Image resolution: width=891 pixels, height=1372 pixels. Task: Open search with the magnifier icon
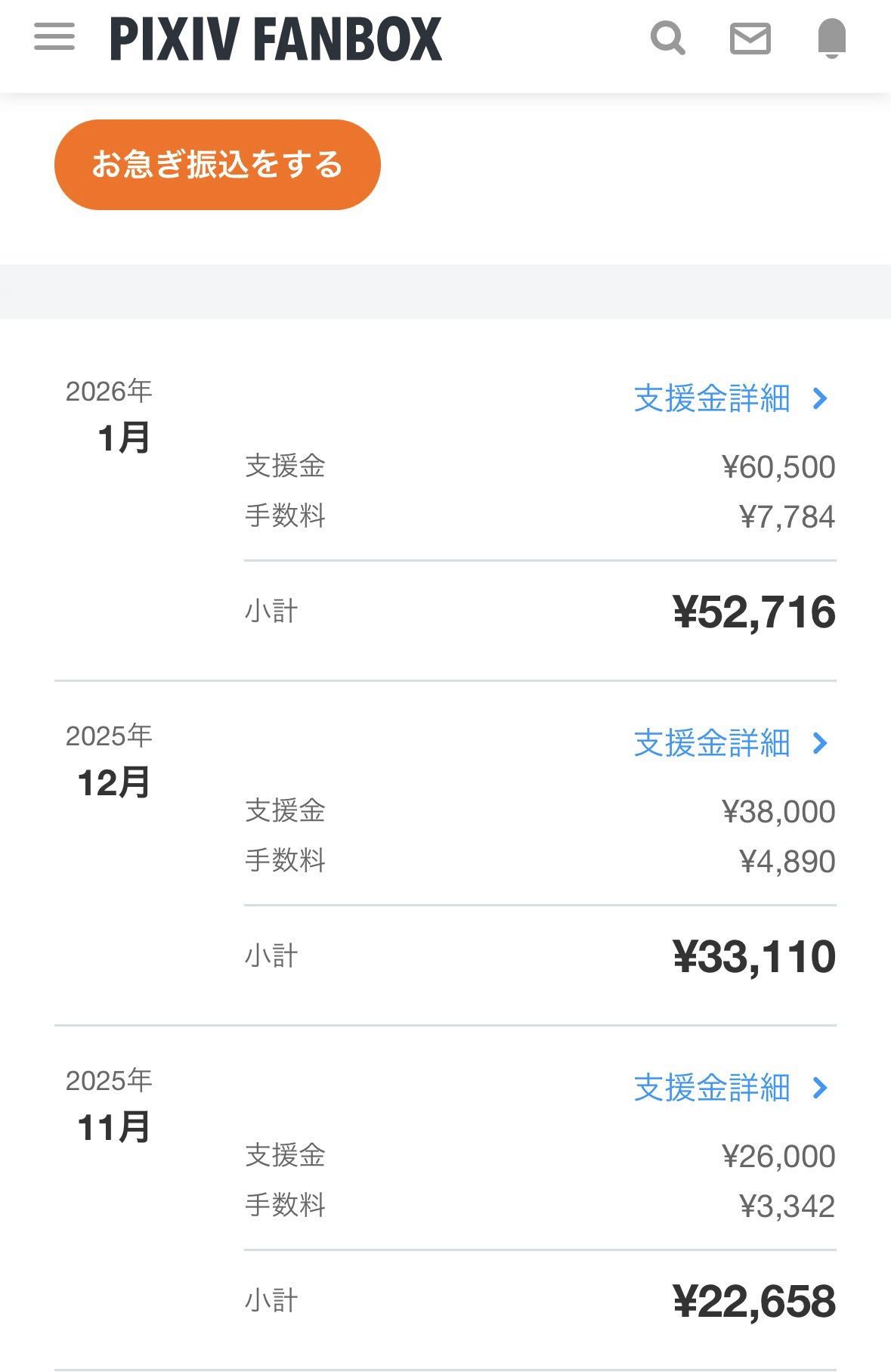668,38
